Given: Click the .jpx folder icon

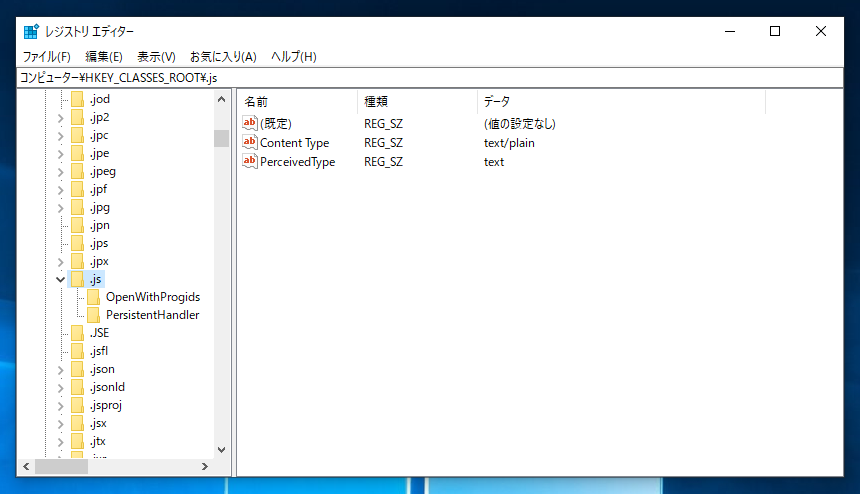Looking at the screenshot, I should click(x=77, y=262).
